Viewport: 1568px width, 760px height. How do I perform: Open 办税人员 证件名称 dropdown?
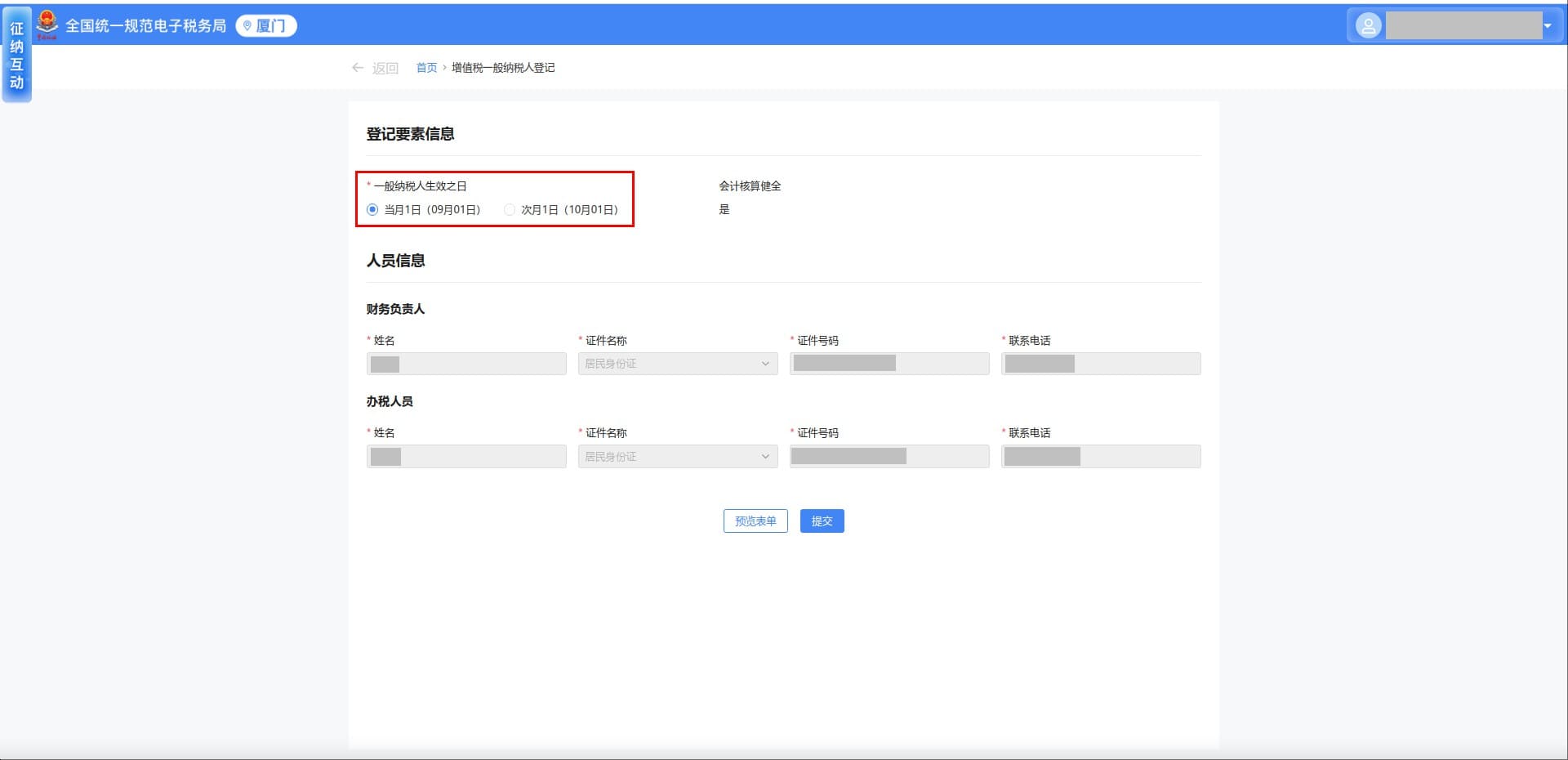[677, 456]
